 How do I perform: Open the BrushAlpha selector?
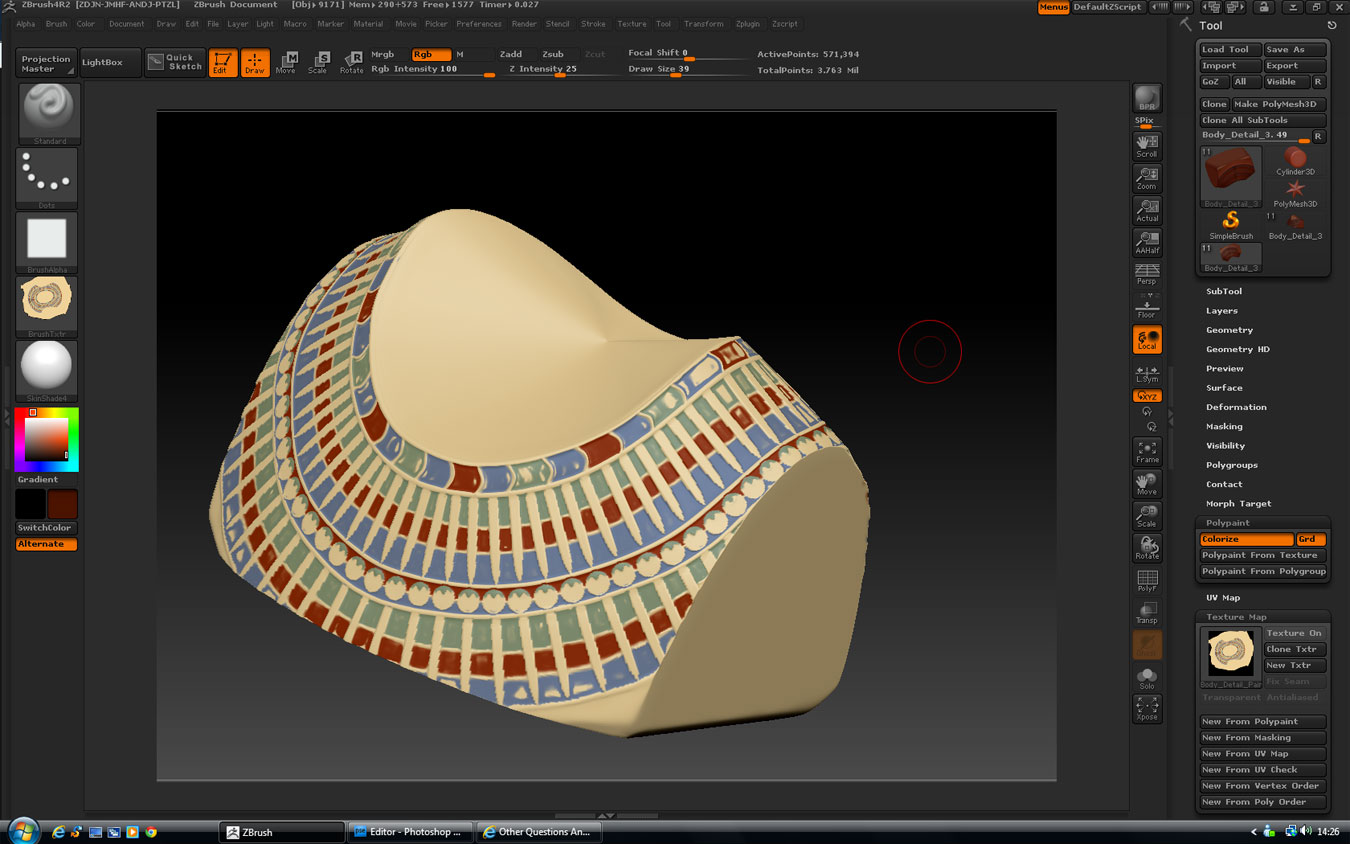[47, 243]
